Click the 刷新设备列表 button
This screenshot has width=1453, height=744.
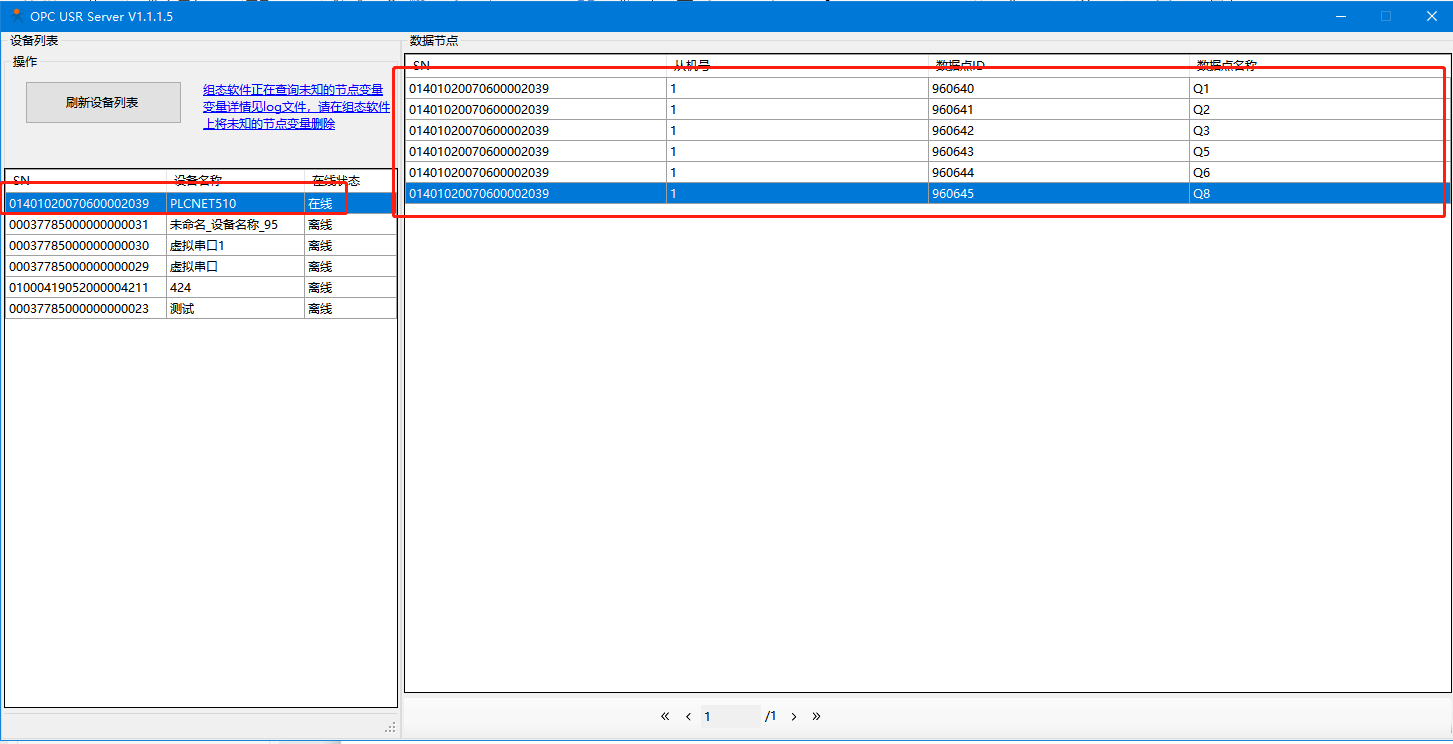point(103,103)
